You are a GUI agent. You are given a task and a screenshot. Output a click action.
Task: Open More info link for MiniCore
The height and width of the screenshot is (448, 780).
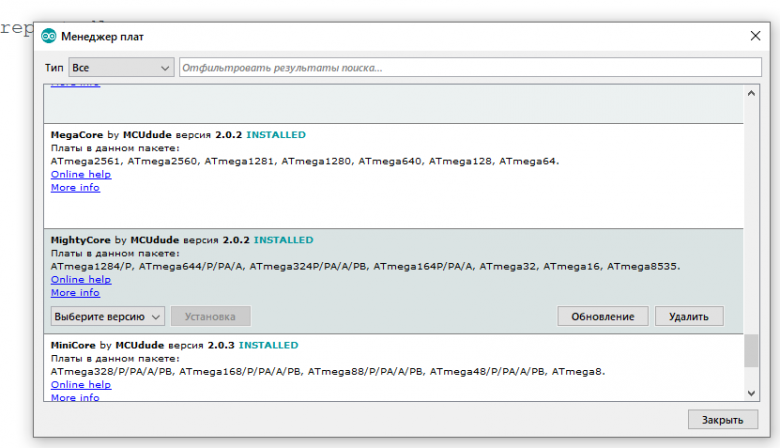pyautogui.click(x=75, y=397)
